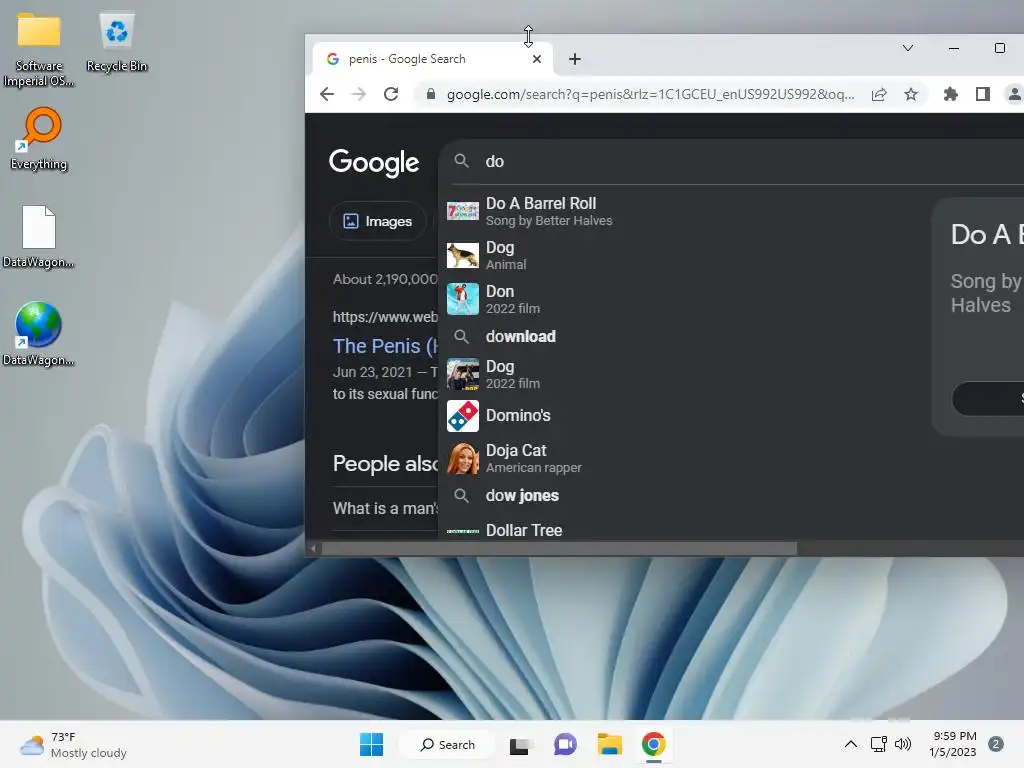This screenshot has width=1024, height=768.
Task: Toggle the Chrome side panel icon
Action: tap(983, 94)
